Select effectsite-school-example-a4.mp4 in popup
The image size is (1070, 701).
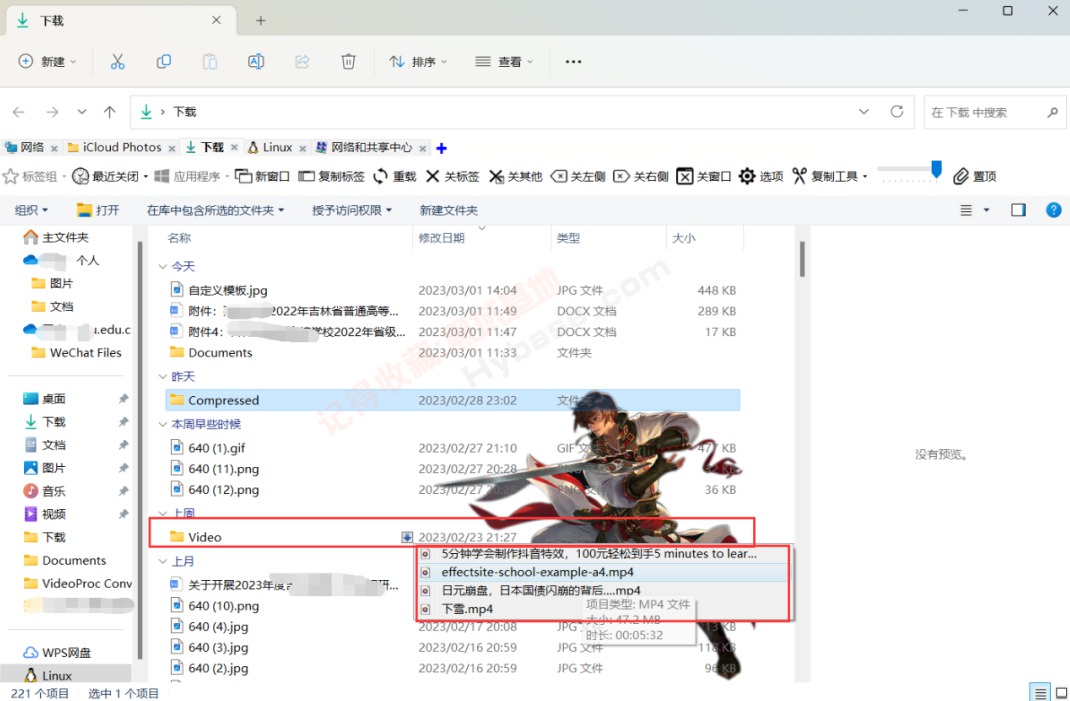603,572
